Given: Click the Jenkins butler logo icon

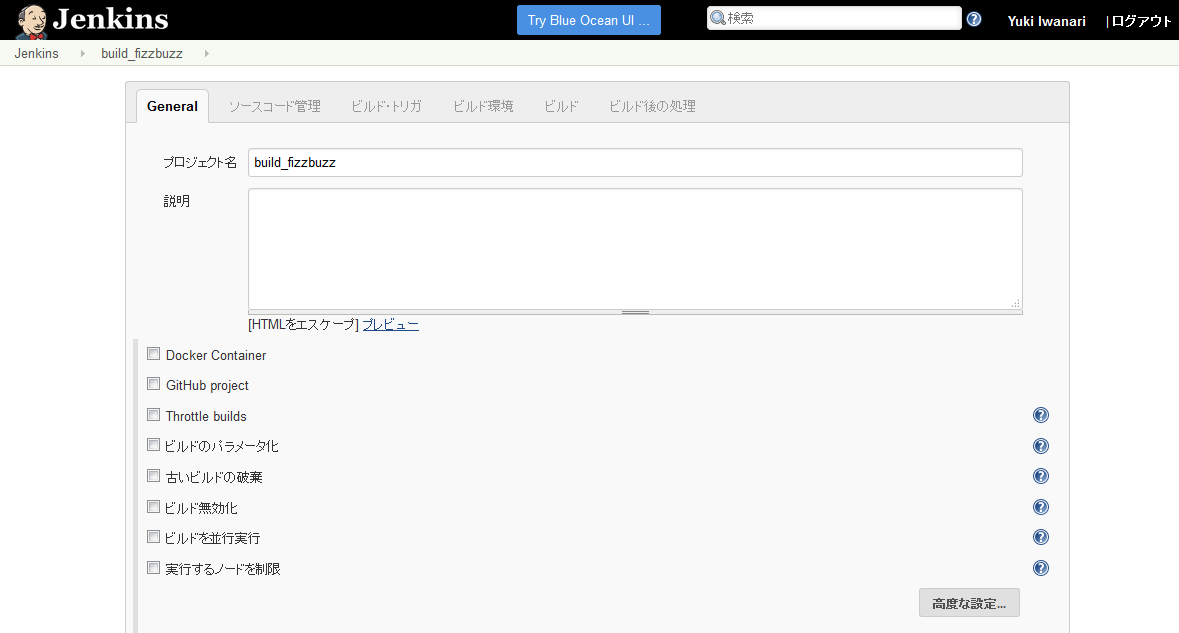Looking at the screenshot, I should pos(31,20).
